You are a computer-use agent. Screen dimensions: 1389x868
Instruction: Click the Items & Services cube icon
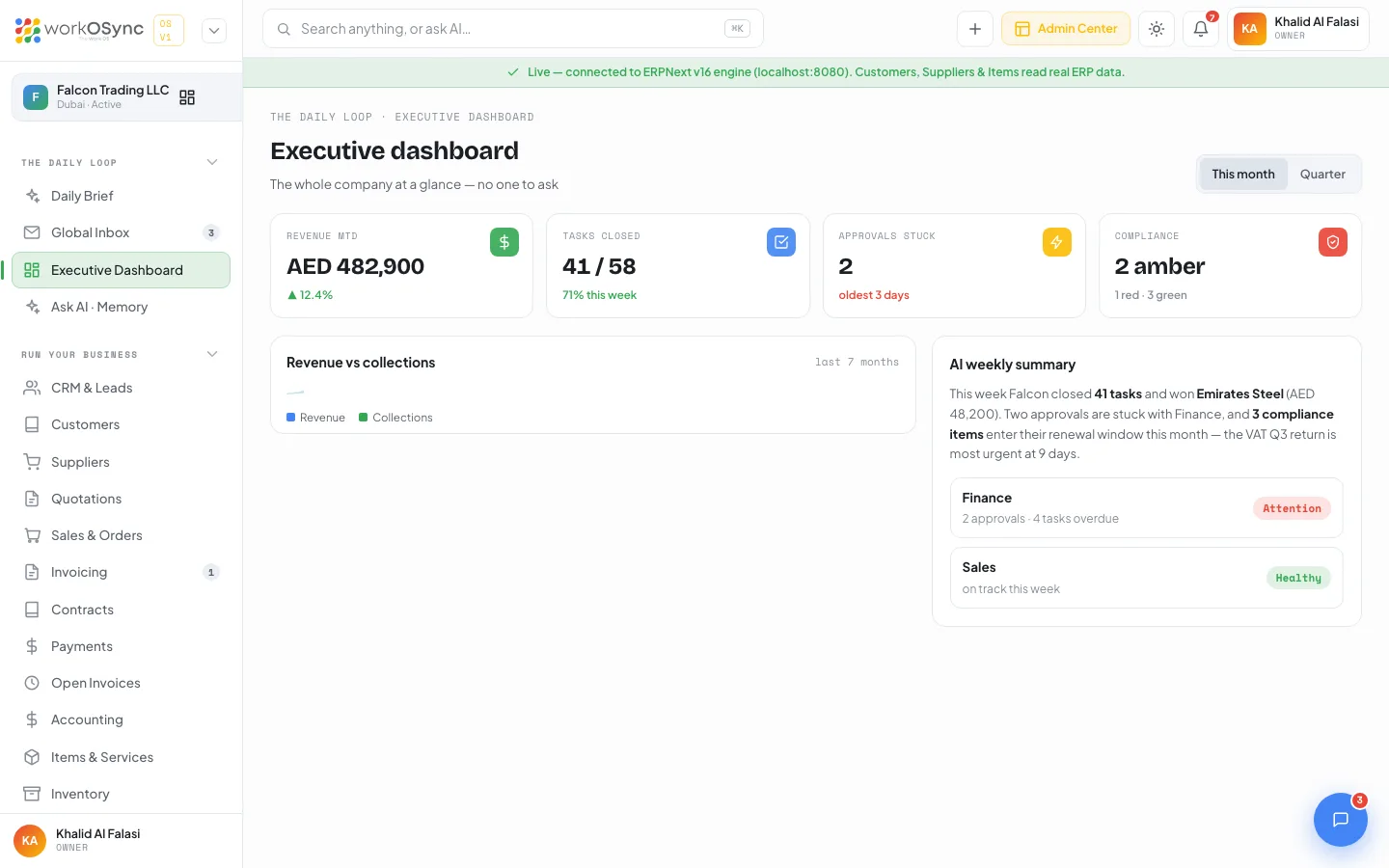[32, 757]
